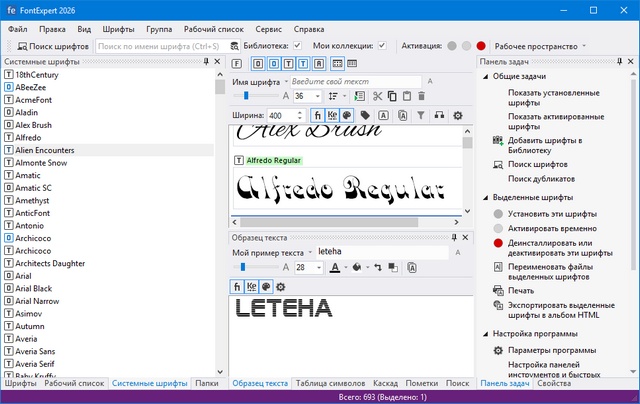This screenshot has width=640, height=404.
Task: Click the copy-font-sample icon after color squares
Action: click(412, 268)
